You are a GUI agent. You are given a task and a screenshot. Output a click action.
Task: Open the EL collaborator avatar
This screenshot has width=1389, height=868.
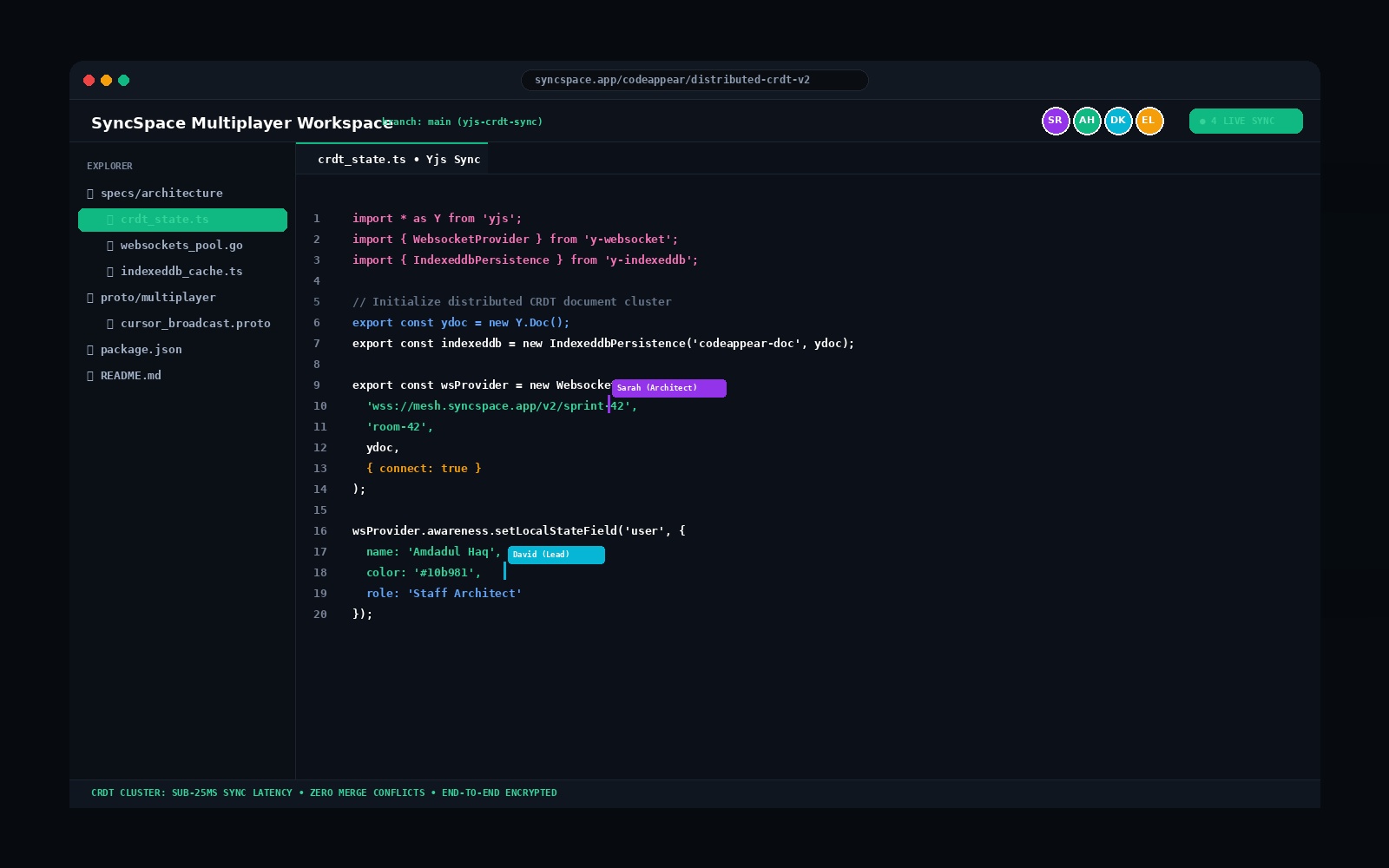coord(1149,121)
